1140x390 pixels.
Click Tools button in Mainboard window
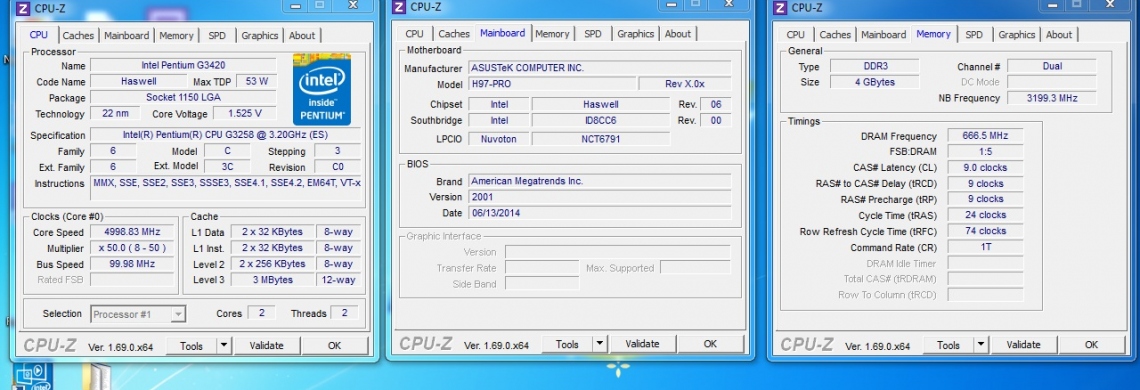pyautogui.click(x=567, y=344)
